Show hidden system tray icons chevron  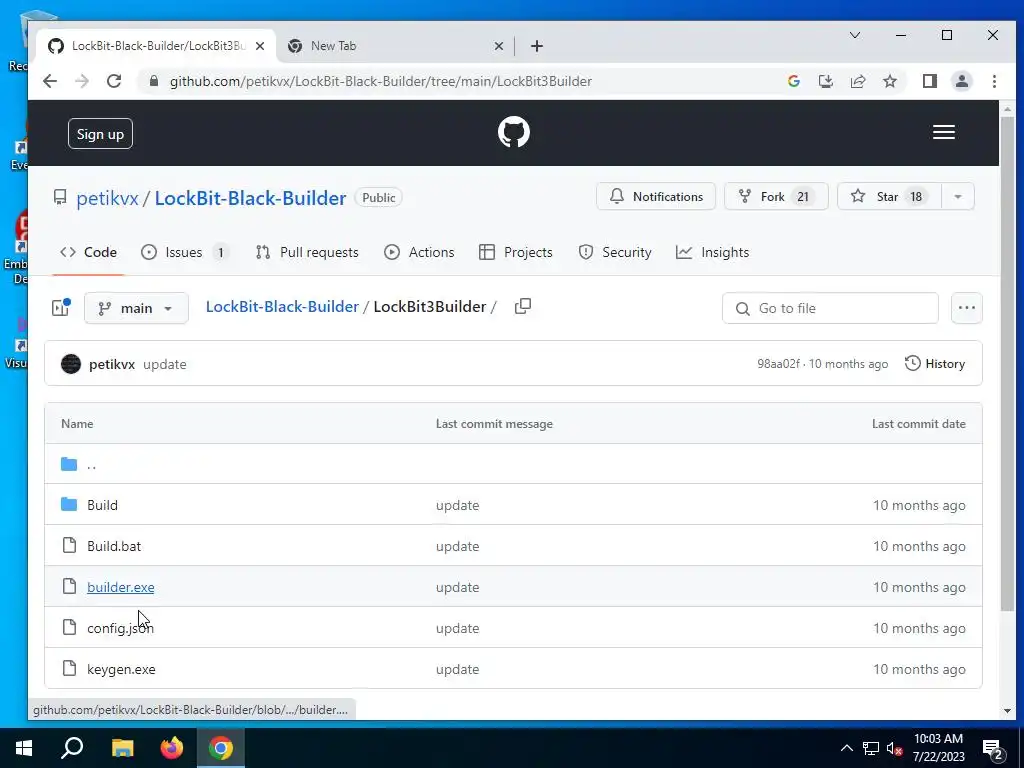pos(846,748)
